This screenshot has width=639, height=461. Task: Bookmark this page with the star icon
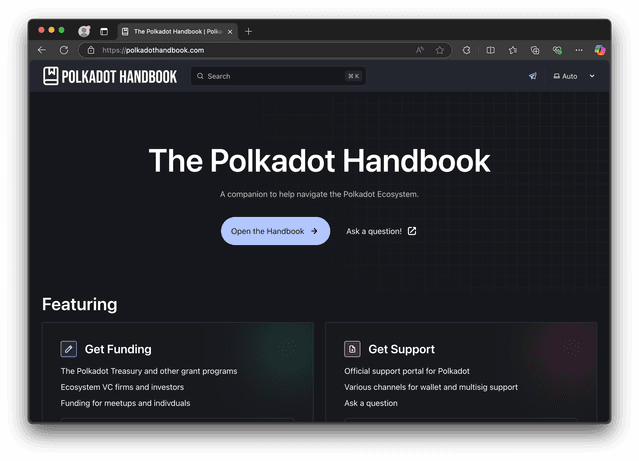click(x=439, y=50)
